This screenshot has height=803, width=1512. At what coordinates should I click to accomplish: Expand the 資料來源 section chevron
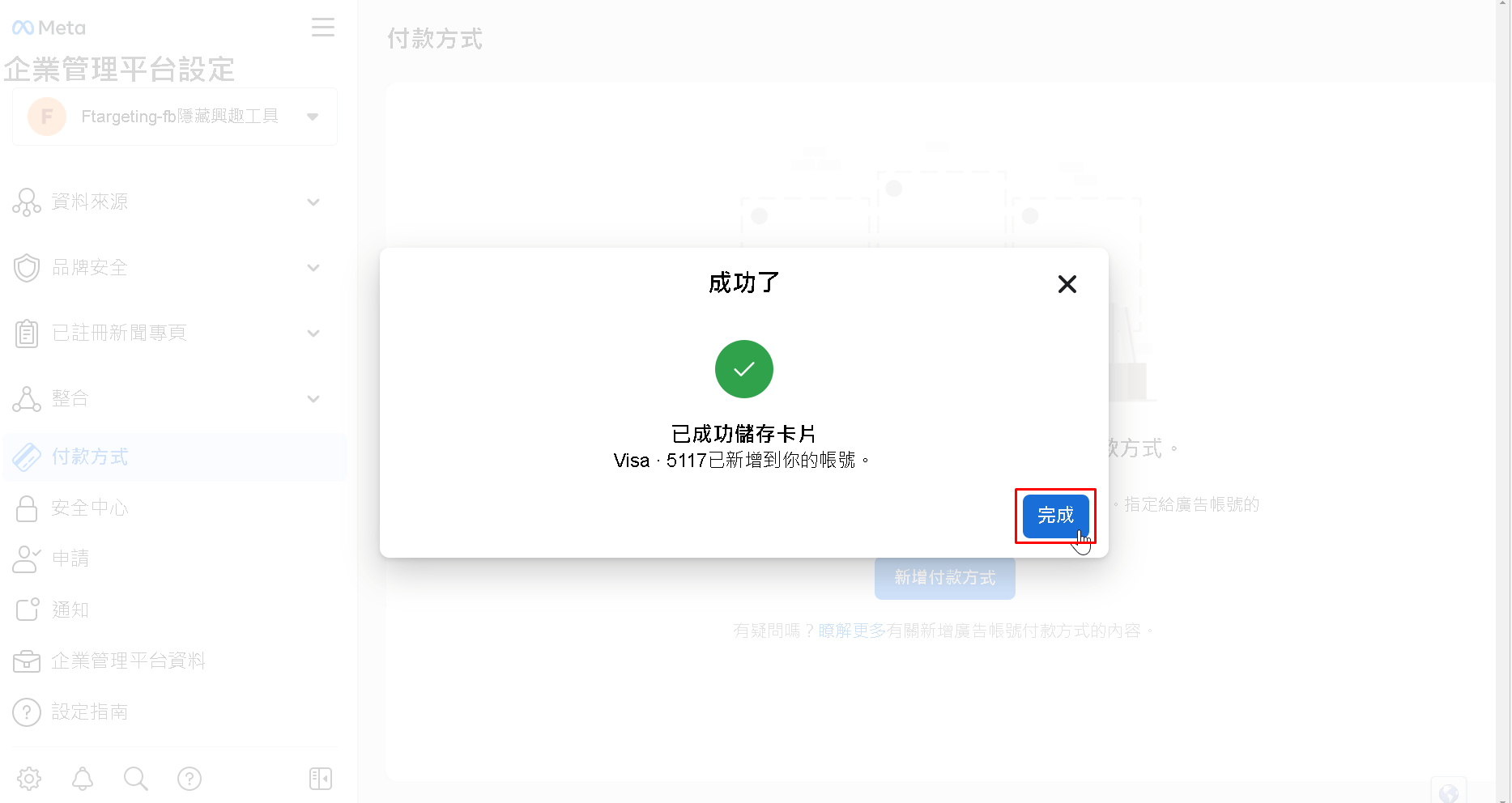[x=313, y=202]
